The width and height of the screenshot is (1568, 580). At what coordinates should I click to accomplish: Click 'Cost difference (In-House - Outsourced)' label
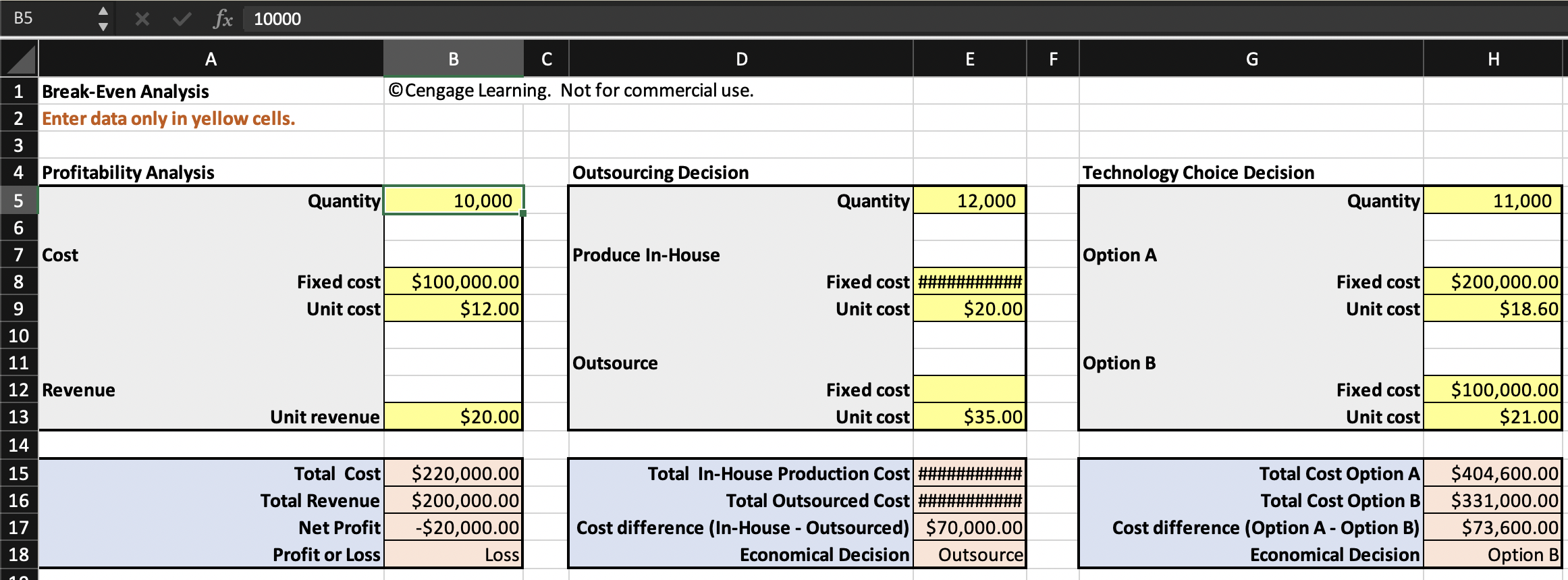742,527
